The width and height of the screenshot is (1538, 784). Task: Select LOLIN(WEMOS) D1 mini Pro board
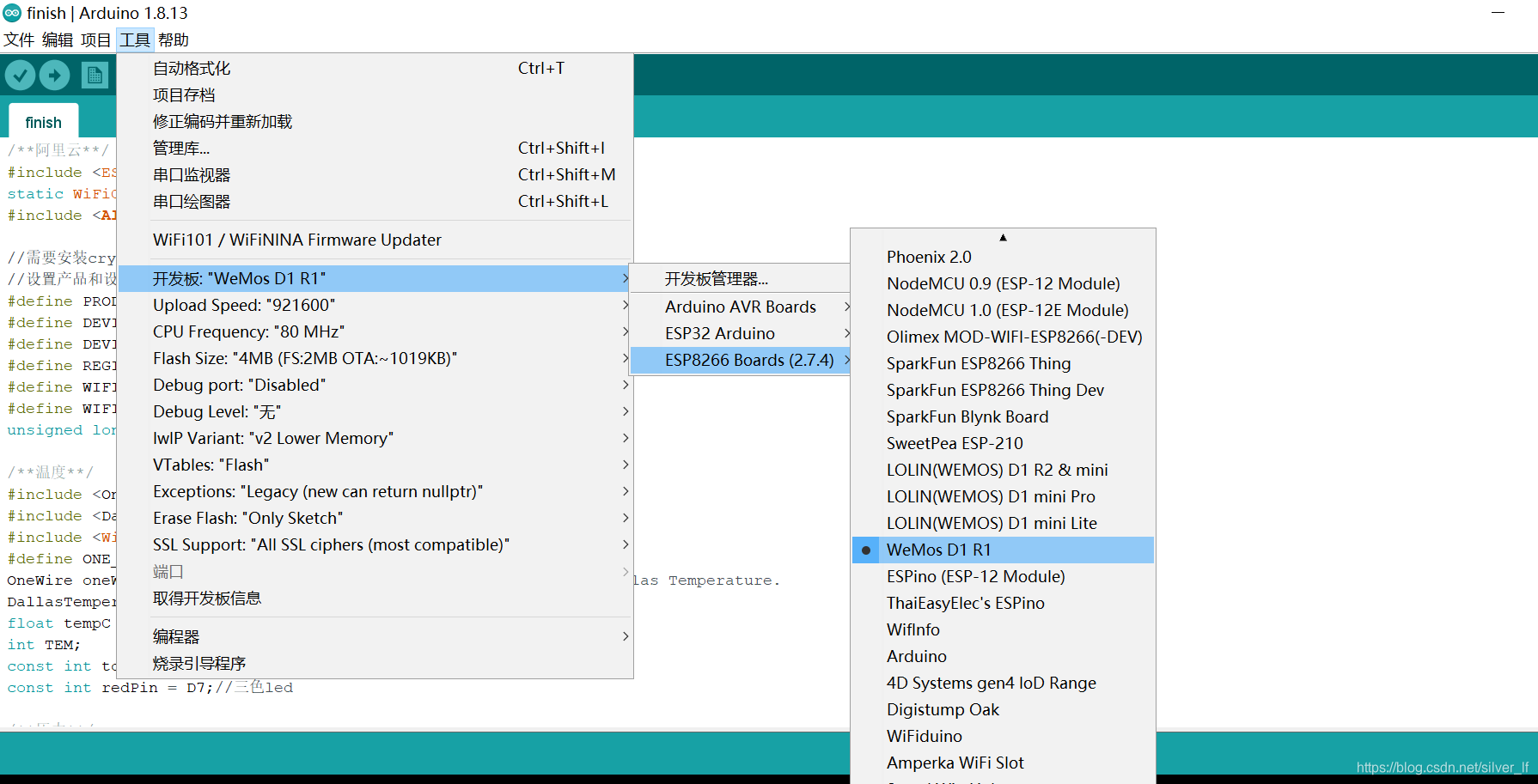pyautogui.click(x=1003, y=496)
